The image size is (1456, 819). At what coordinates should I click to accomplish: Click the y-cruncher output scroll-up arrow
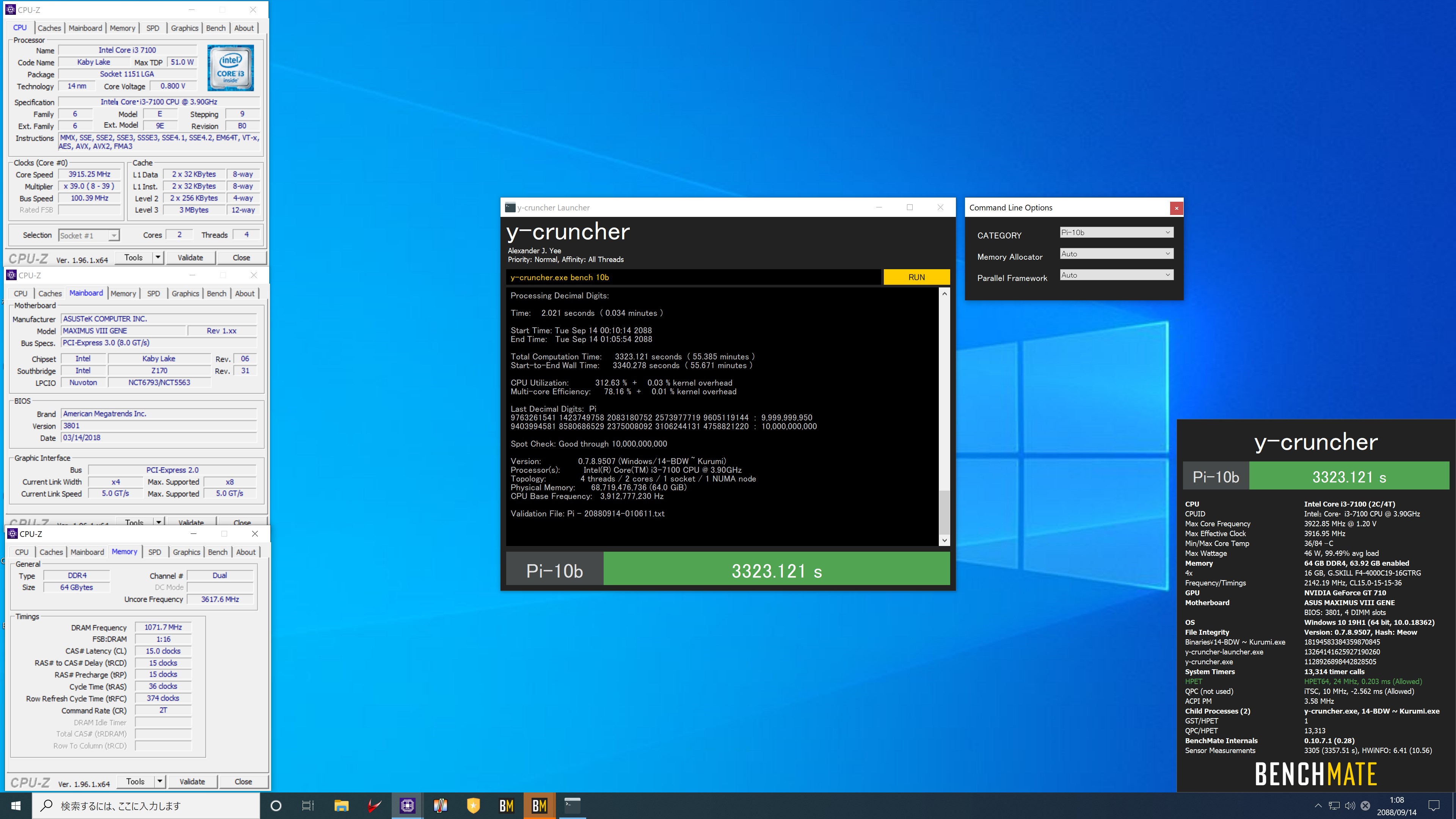coord(944,293)
